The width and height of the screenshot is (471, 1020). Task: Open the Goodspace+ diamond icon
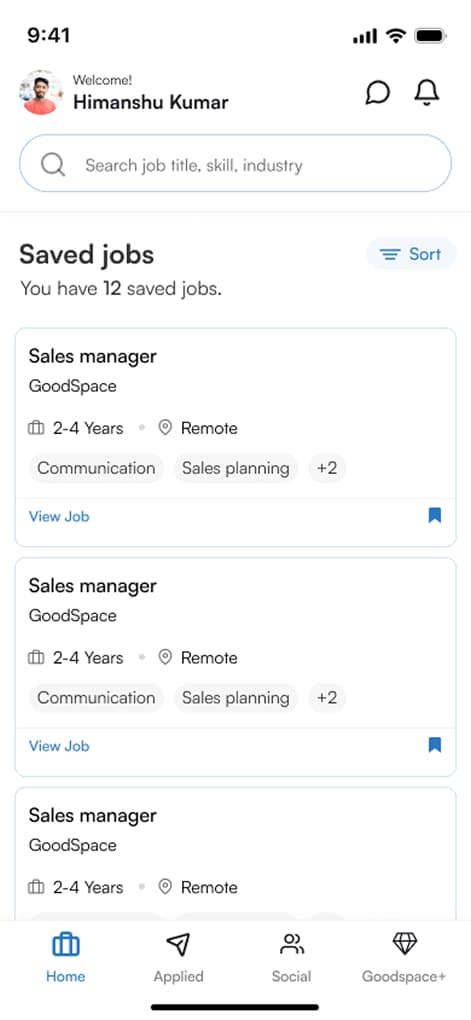click(x=404, y=943)
